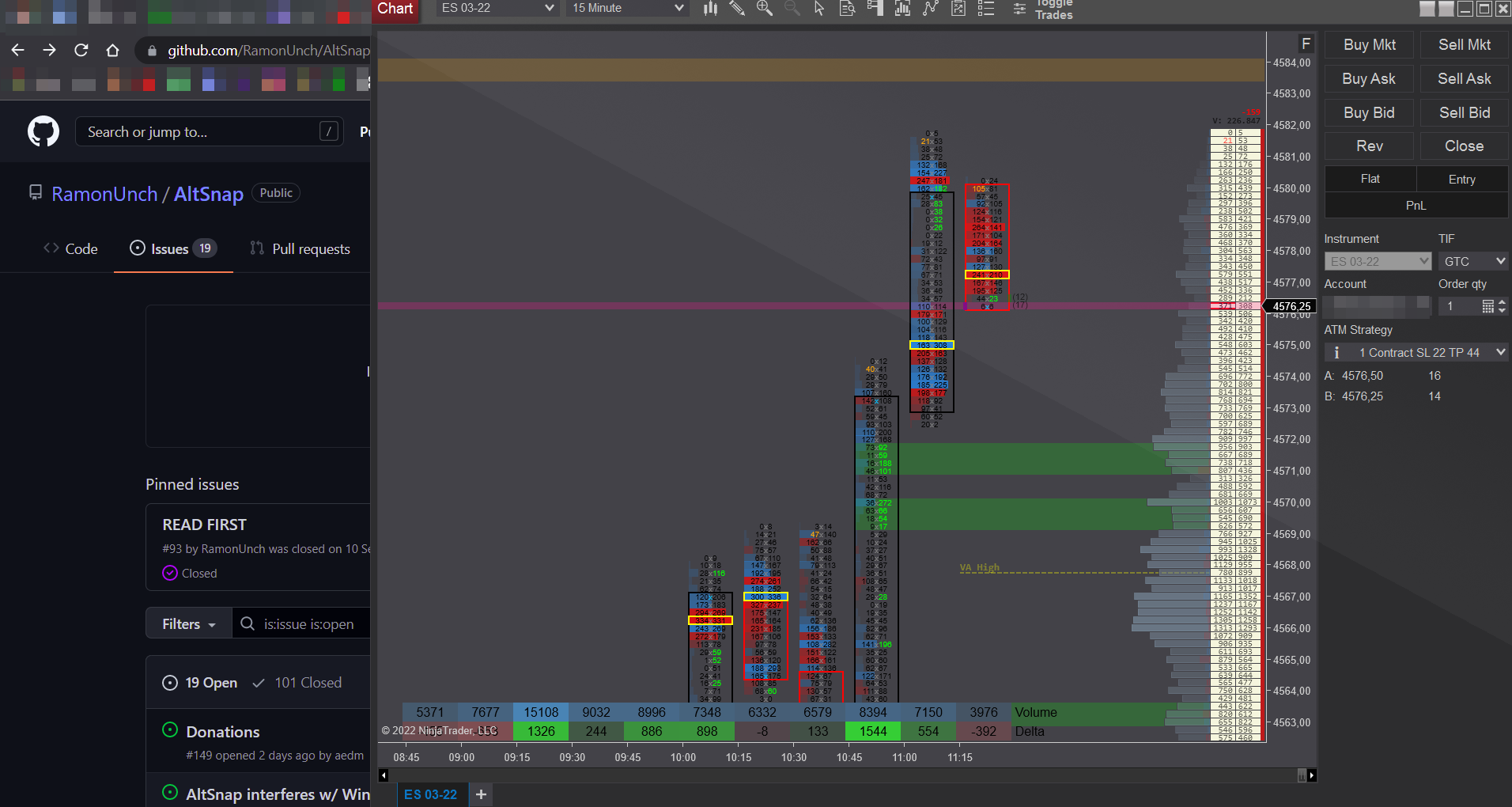1512x807 pixels.
Task: Click the GitHub octocat logo
Action: click(x=43, y=131)
